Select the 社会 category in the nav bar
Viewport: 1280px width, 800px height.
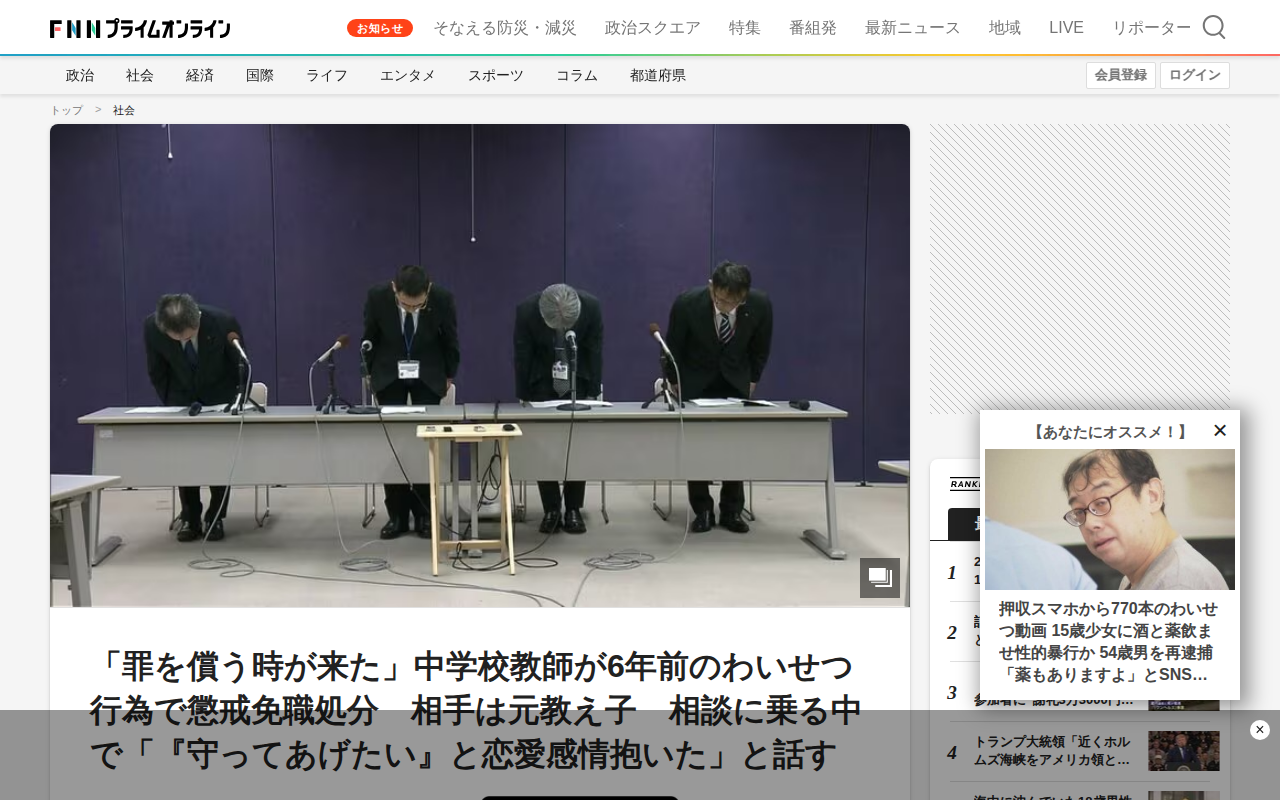(140, 75)
